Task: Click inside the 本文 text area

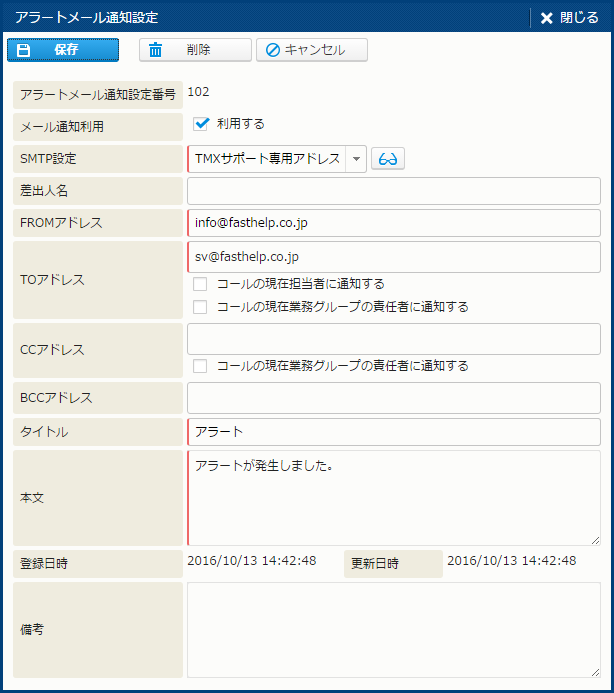Action: point(393,497)
